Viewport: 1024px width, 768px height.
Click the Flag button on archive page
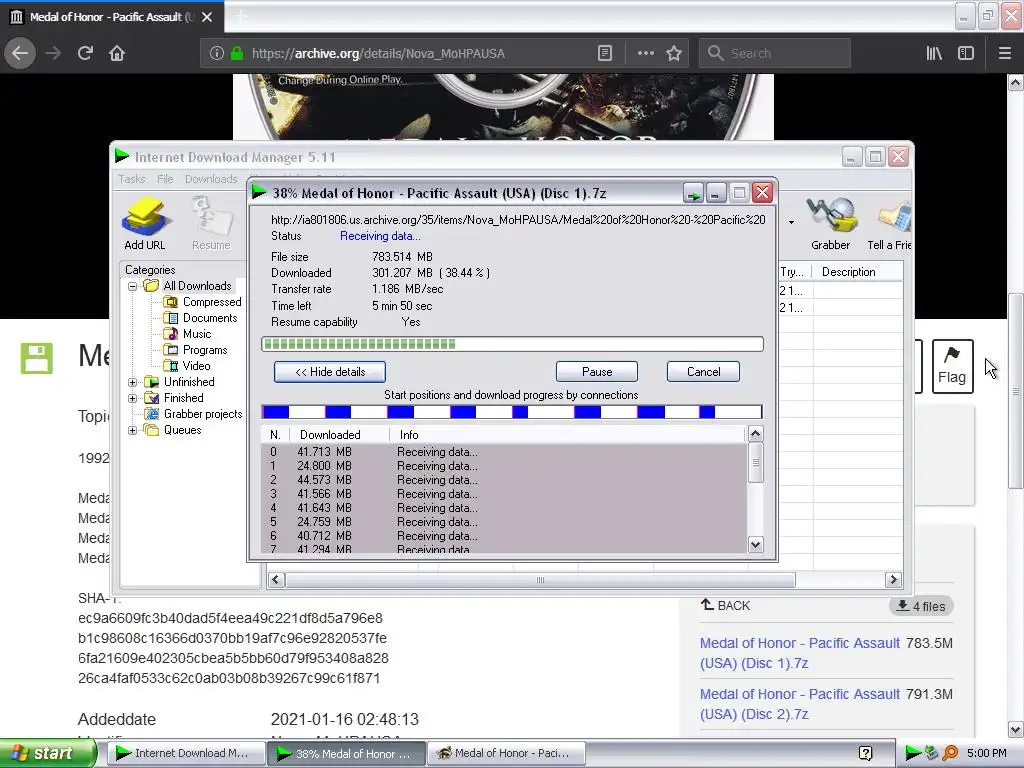click(x=952, y=366)
